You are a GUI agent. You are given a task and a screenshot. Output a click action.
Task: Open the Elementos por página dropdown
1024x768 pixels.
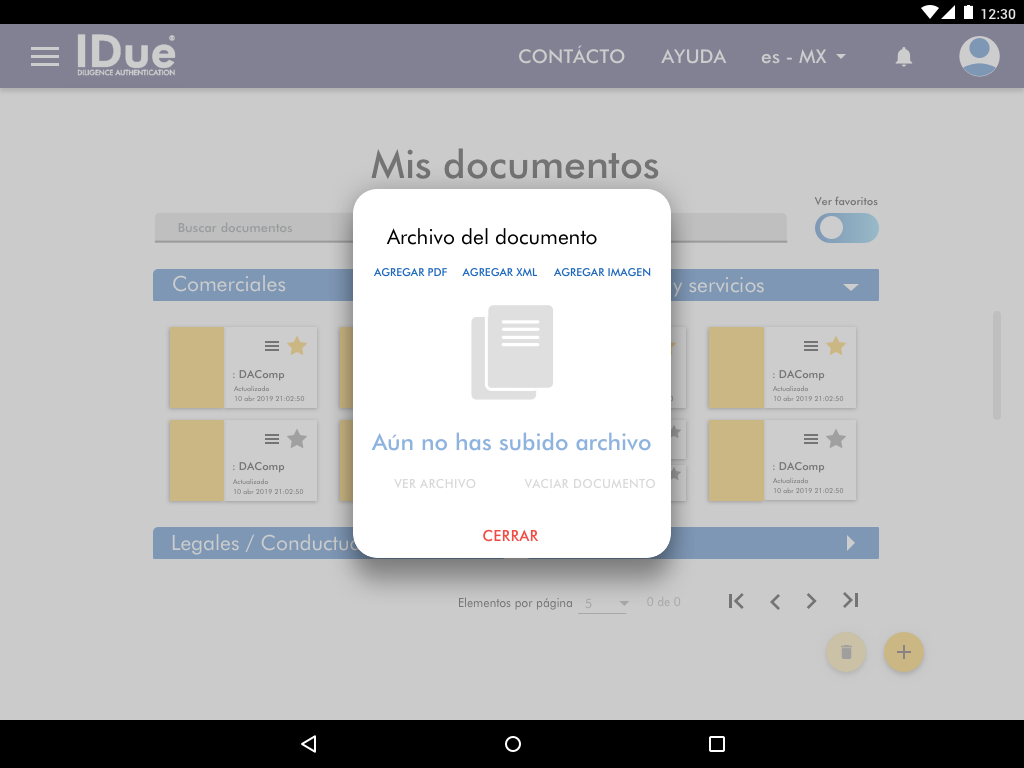pos(606,603)
